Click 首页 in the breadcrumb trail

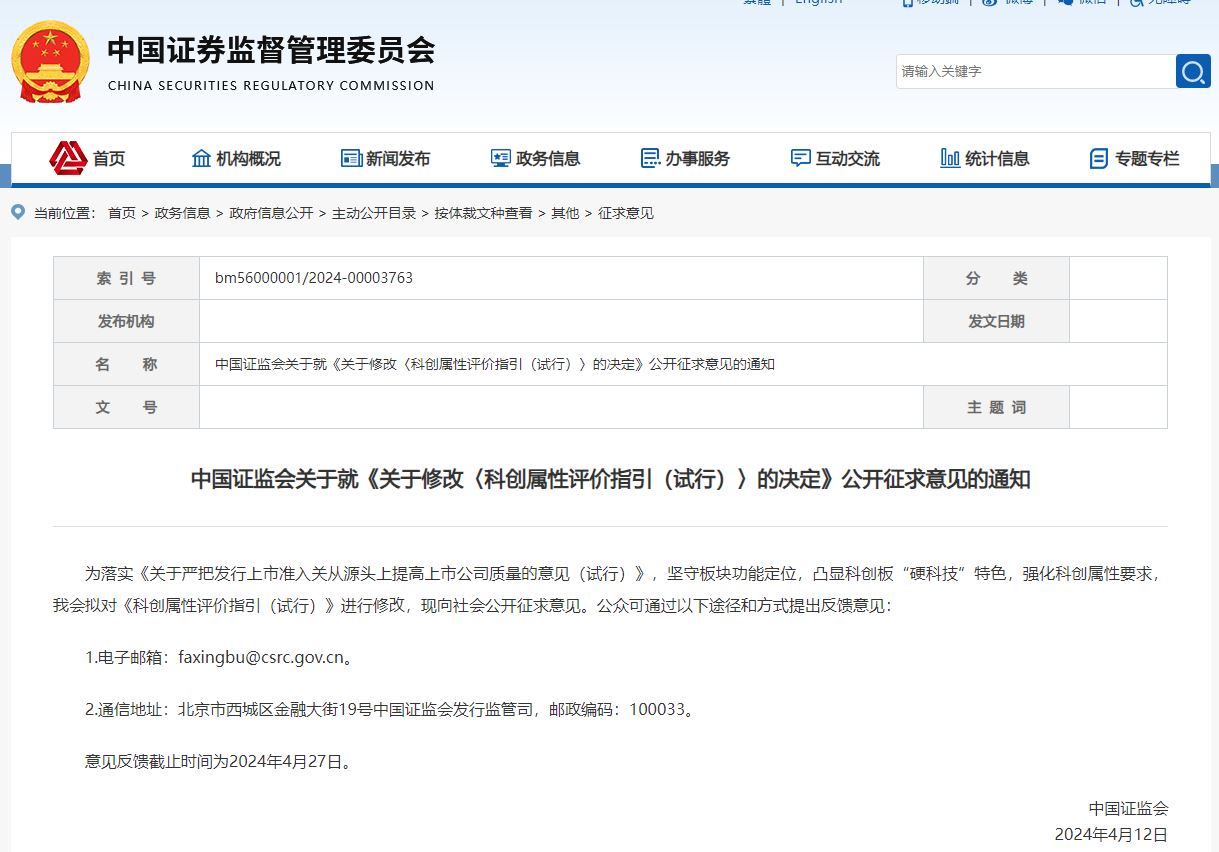[122, 213]
